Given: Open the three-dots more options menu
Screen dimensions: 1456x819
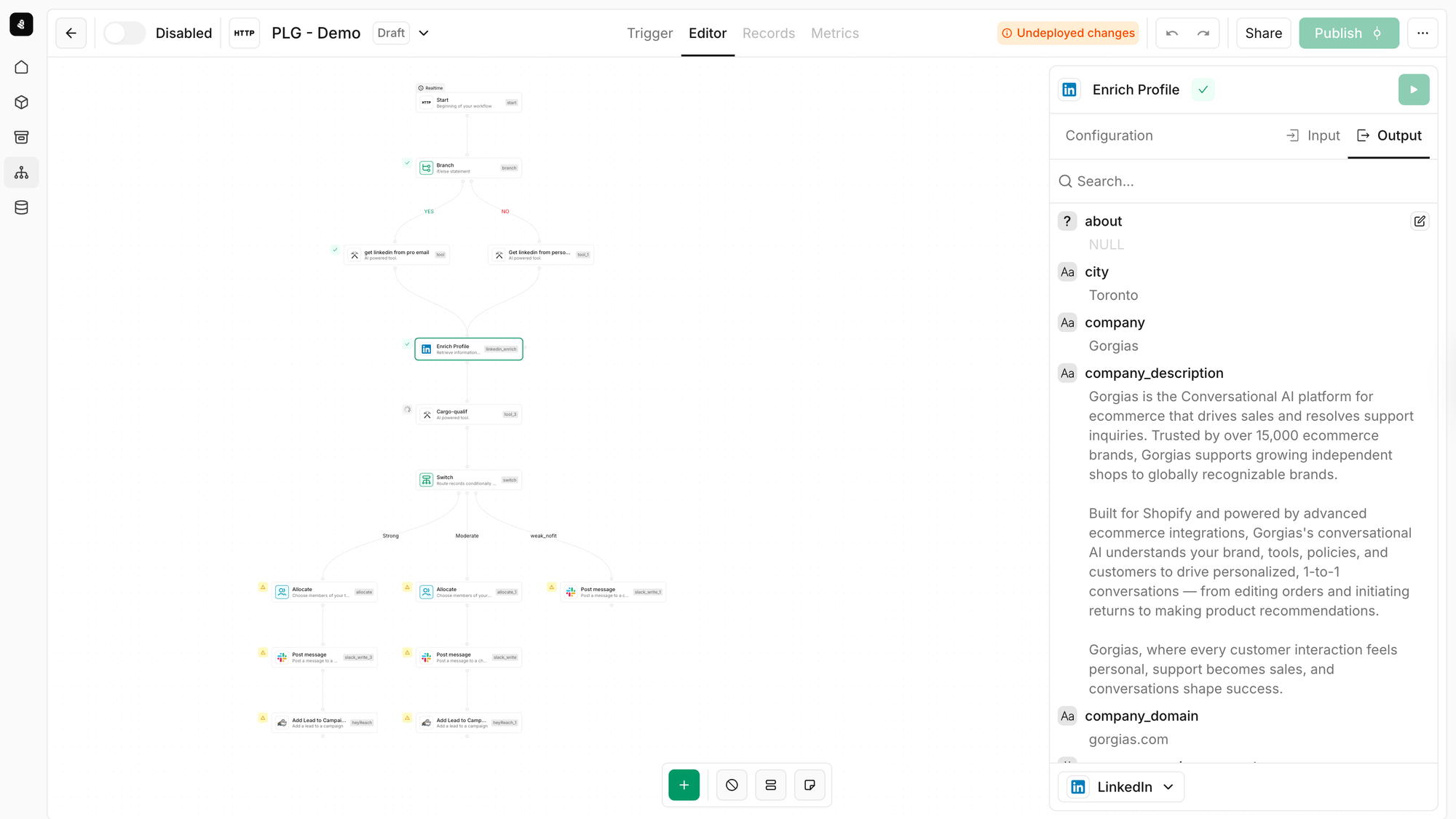Looking at the screenshot, I should [x=1422, y=33].
